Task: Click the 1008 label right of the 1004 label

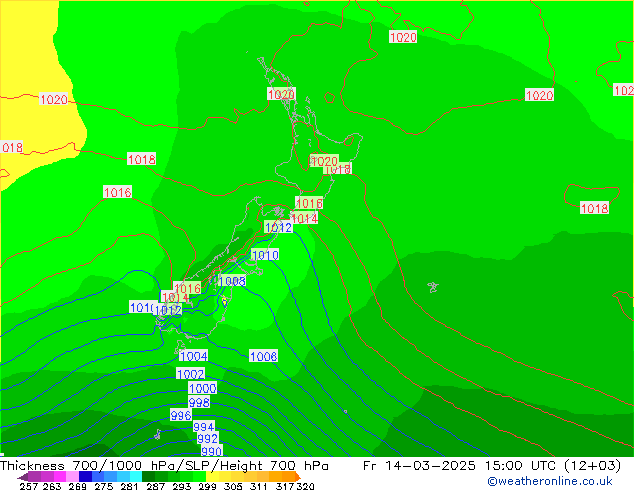Action: click(x=264, y=356)
